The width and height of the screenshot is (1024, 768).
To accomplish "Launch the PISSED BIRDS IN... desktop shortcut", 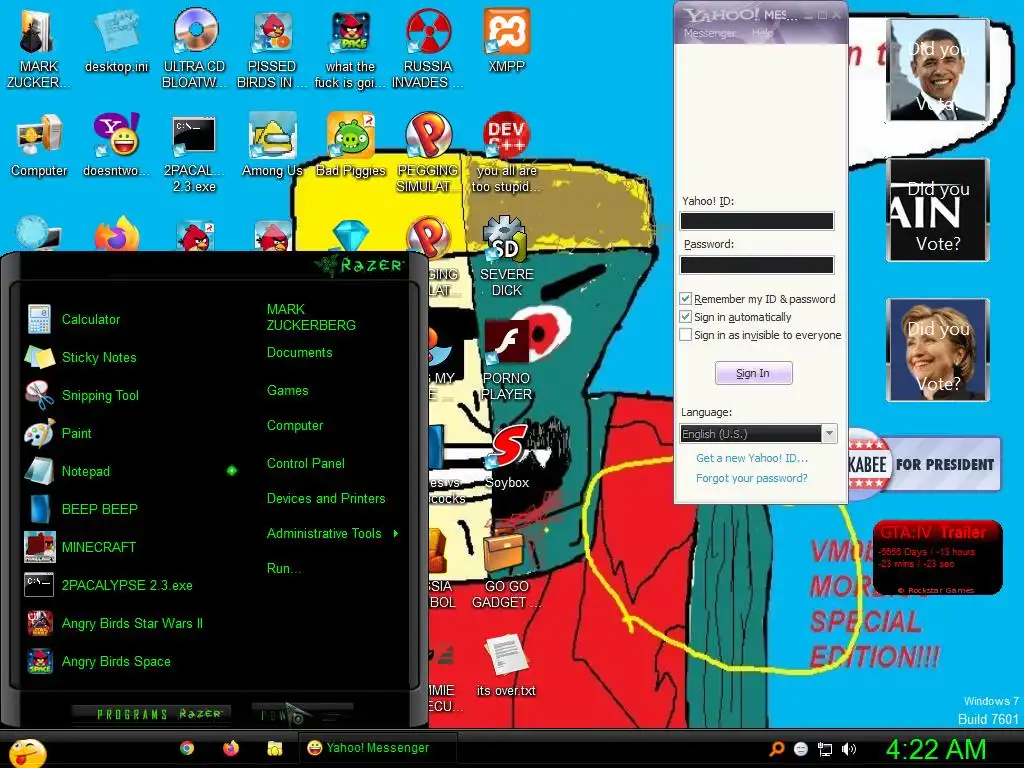I will [272, 48].
